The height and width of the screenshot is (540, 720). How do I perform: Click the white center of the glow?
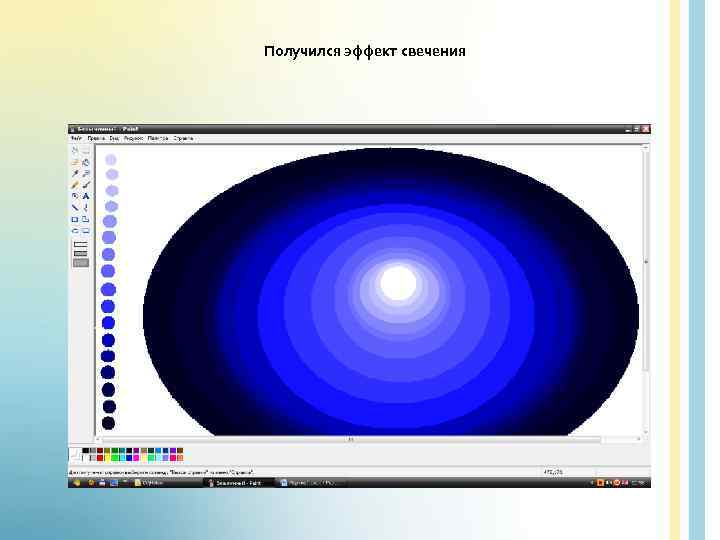398,283
